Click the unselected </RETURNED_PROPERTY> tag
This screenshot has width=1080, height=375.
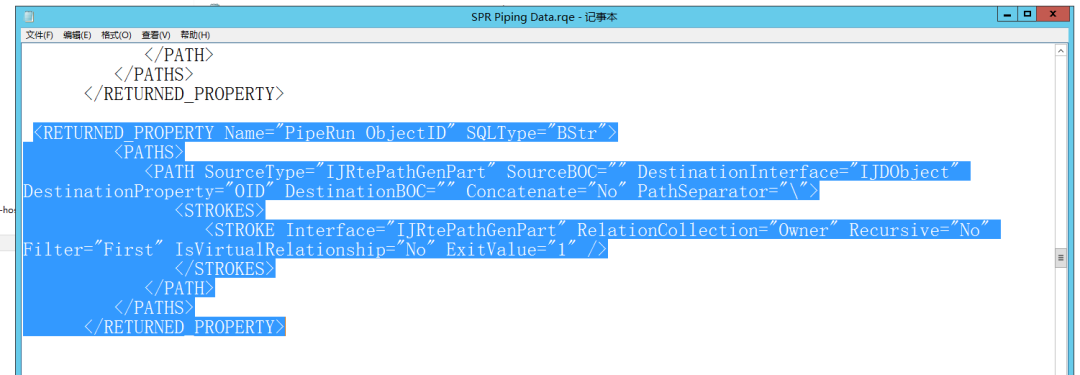[184, 94]
